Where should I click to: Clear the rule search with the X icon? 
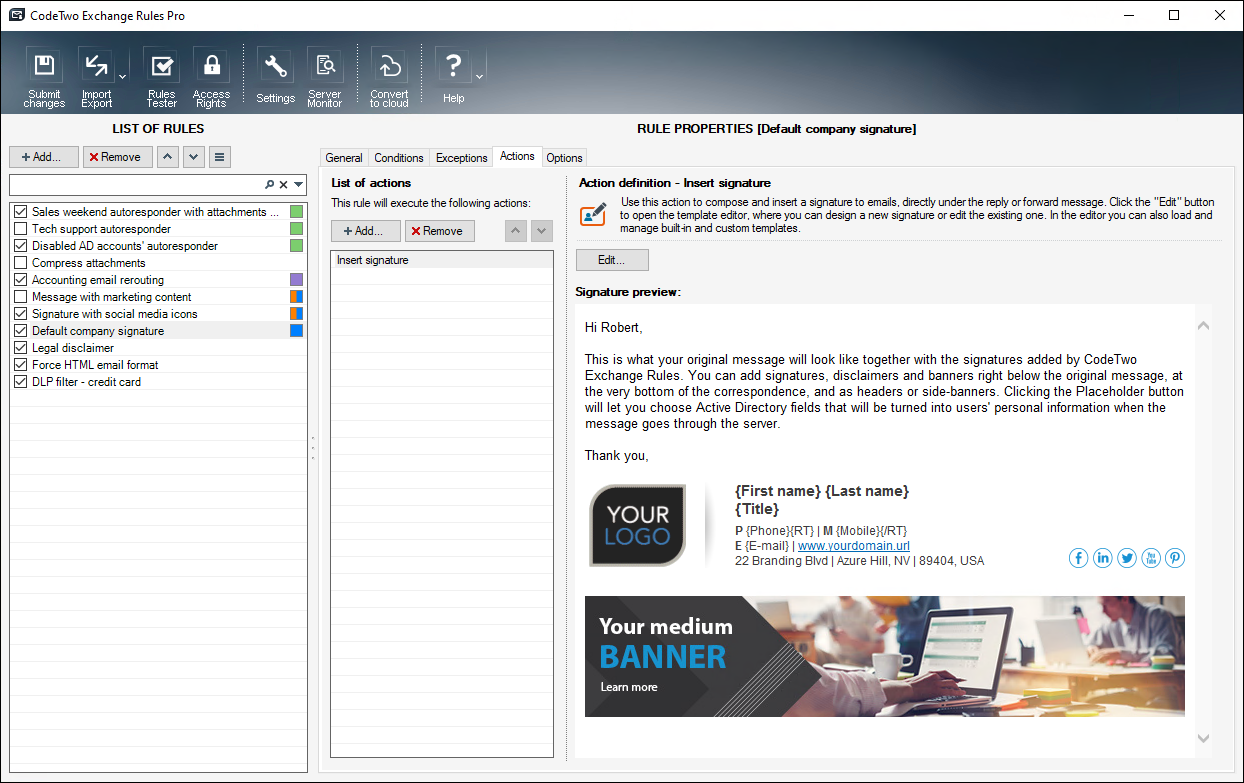(283, 185)
